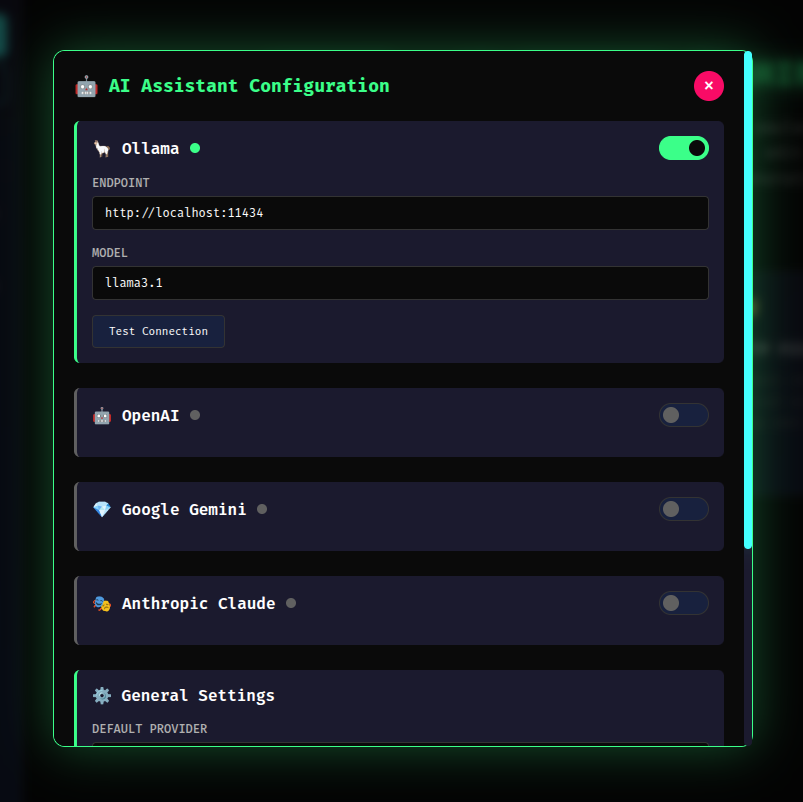Image resolution: width=803 pixels, height=802 pixels.
Task: Click the robot icon next to OpenAI
Action: pos(101,415)
